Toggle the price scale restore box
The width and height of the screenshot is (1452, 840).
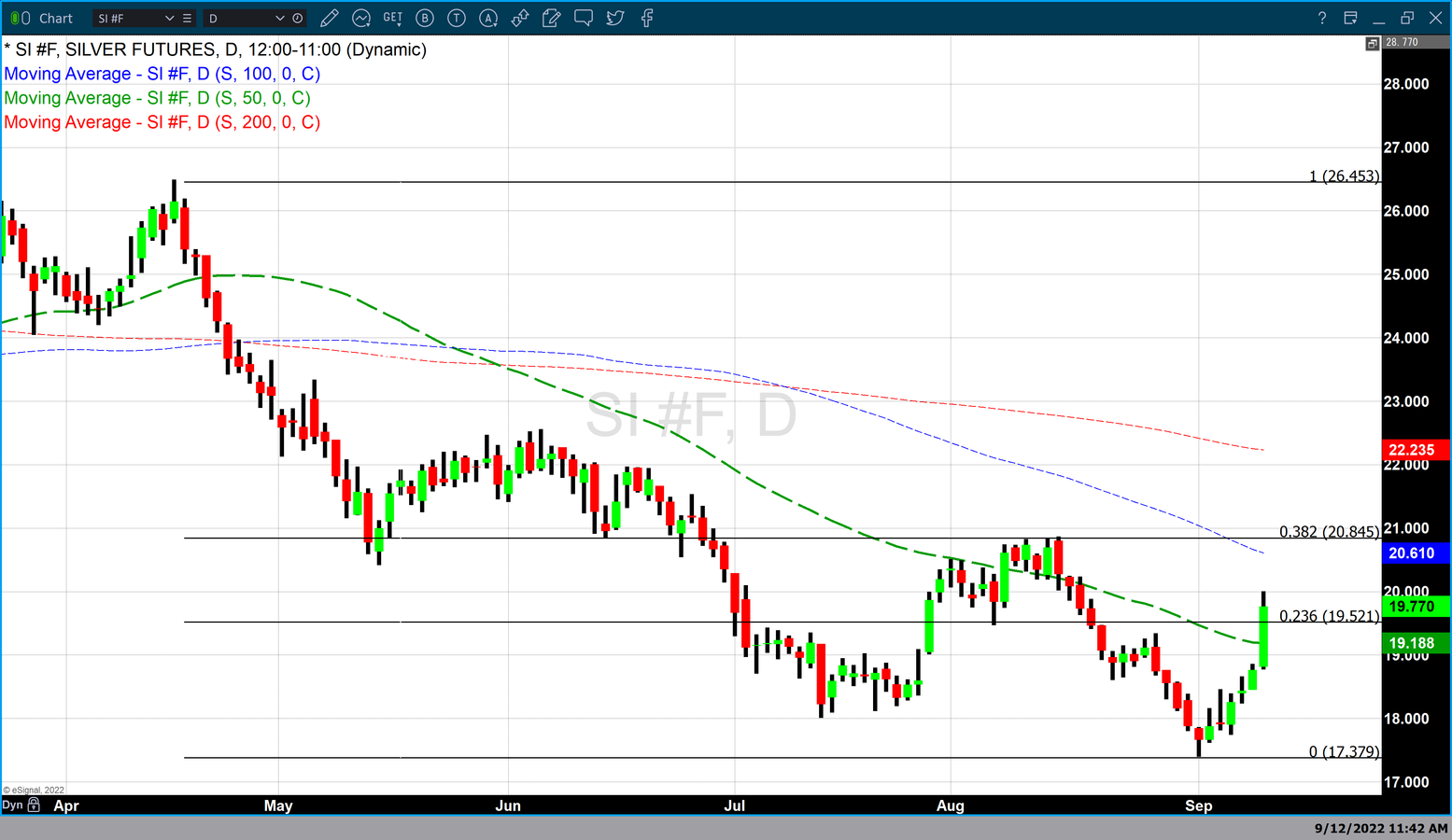coord(1372,43)
